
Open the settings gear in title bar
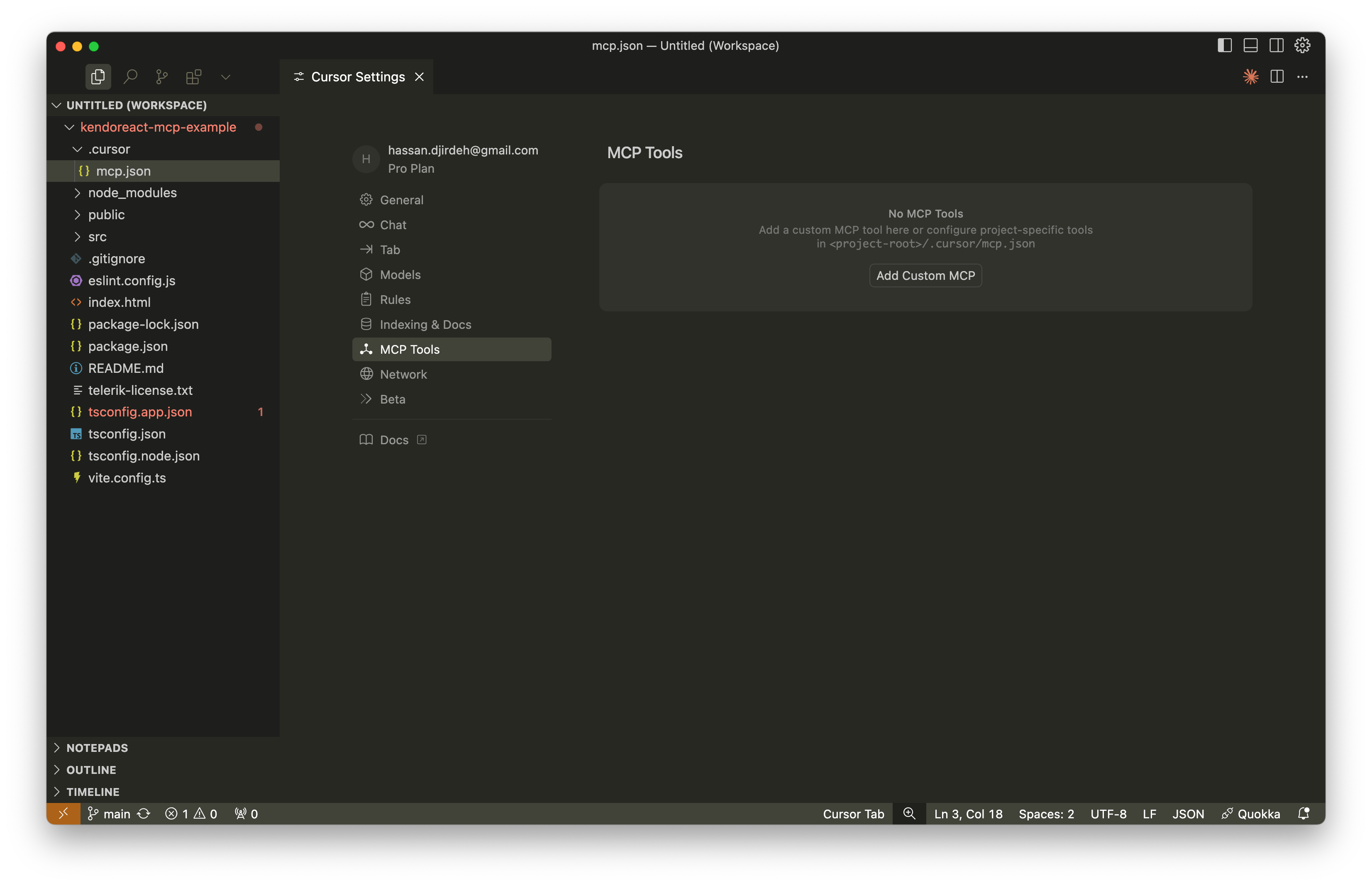tap(1302, 45)
